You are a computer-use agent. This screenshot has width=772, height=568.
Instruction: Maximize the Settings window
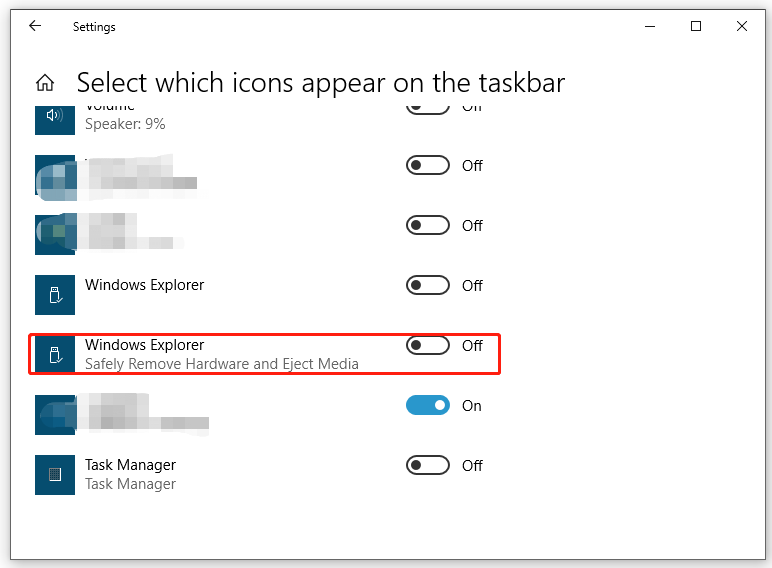696,27
